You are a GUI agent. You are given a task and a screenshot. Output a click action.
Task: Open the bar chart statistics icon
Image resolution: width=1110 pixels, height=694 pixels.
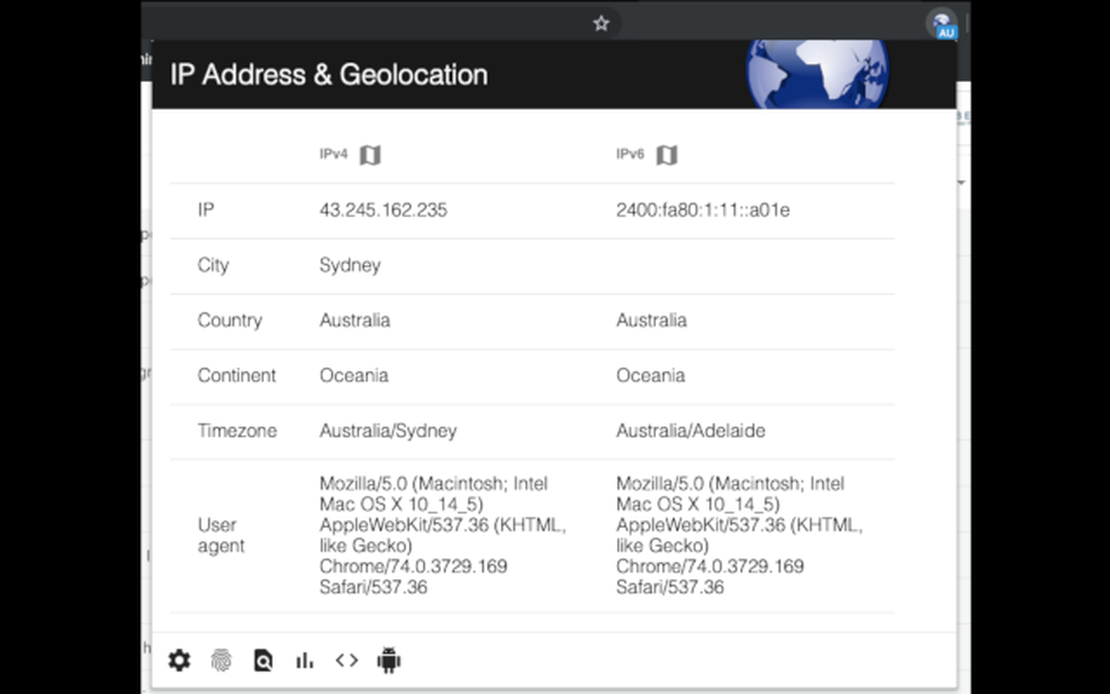(305, 660)
